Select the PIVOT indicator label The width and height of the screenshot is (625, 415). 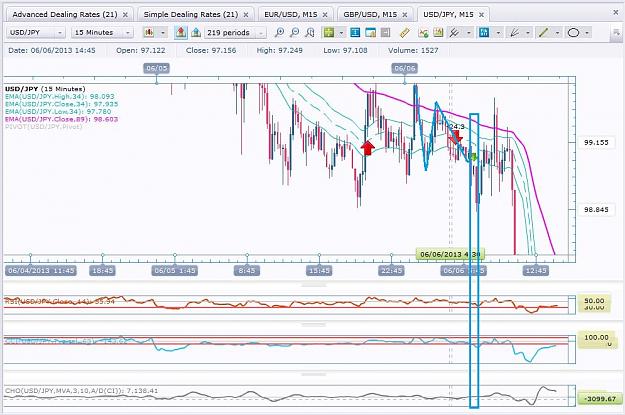coord(43,127)
